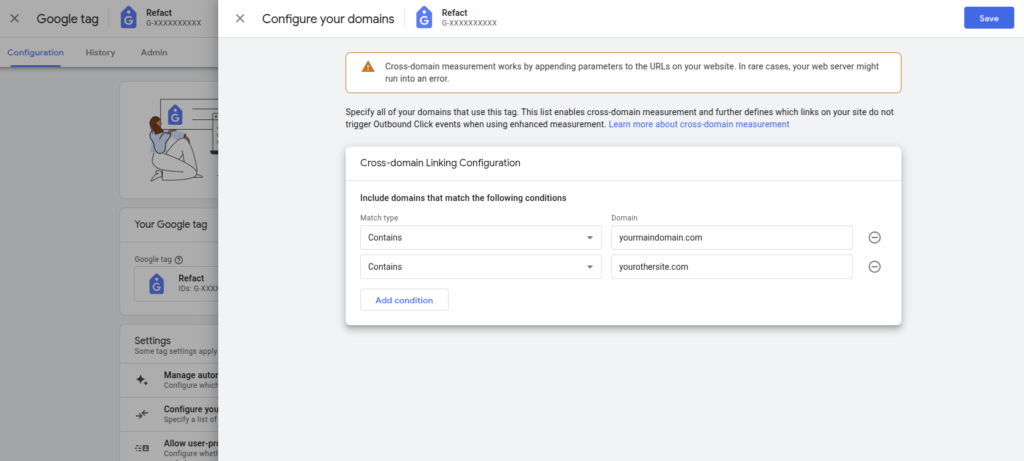This screenshot has width=1024, height=461.
Task: Switch to the Admin tab
Action: [x=154, y=52]
